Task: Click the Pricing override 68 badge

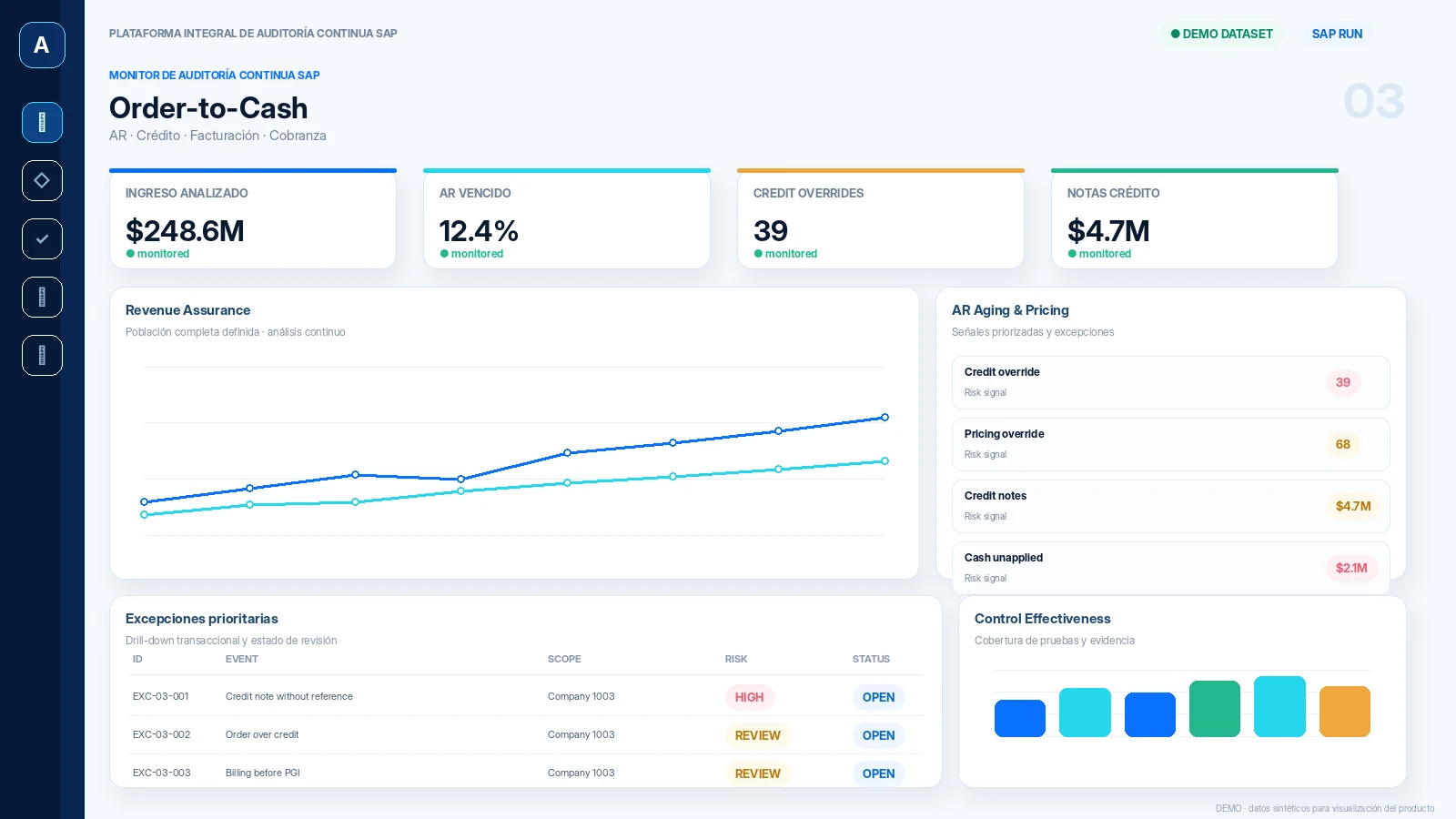Action: 1343,444
